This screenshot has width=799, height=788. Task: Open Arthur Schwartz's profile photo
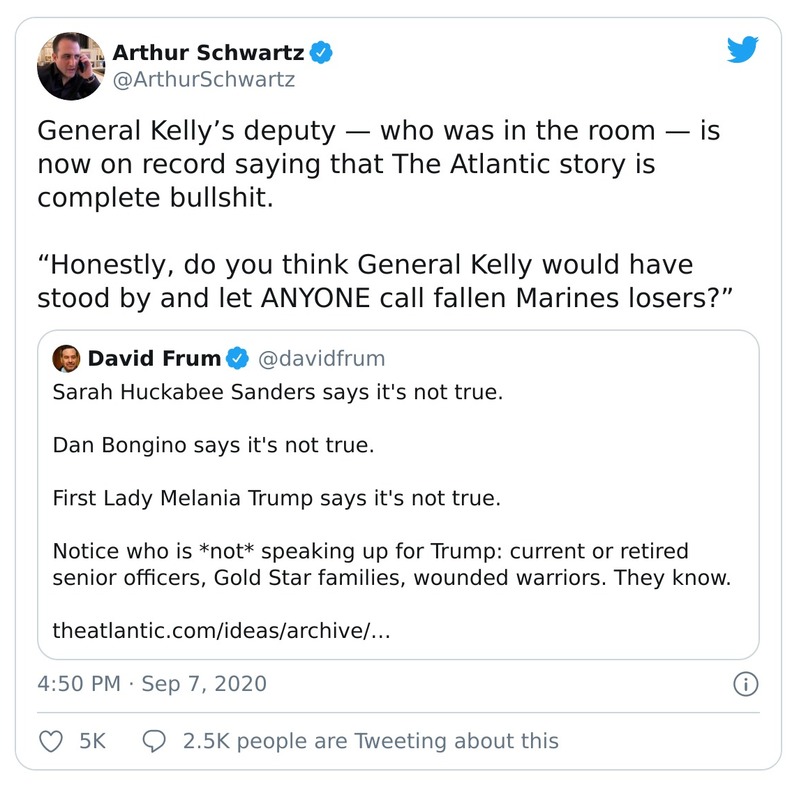pos(70,66)
